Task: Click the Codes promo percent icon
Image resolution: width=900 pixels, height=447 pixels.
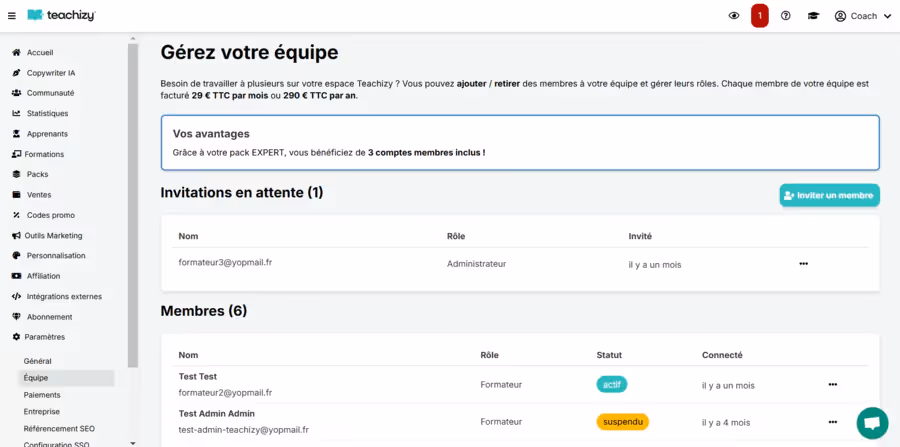Action: click(x=16, y=215)
